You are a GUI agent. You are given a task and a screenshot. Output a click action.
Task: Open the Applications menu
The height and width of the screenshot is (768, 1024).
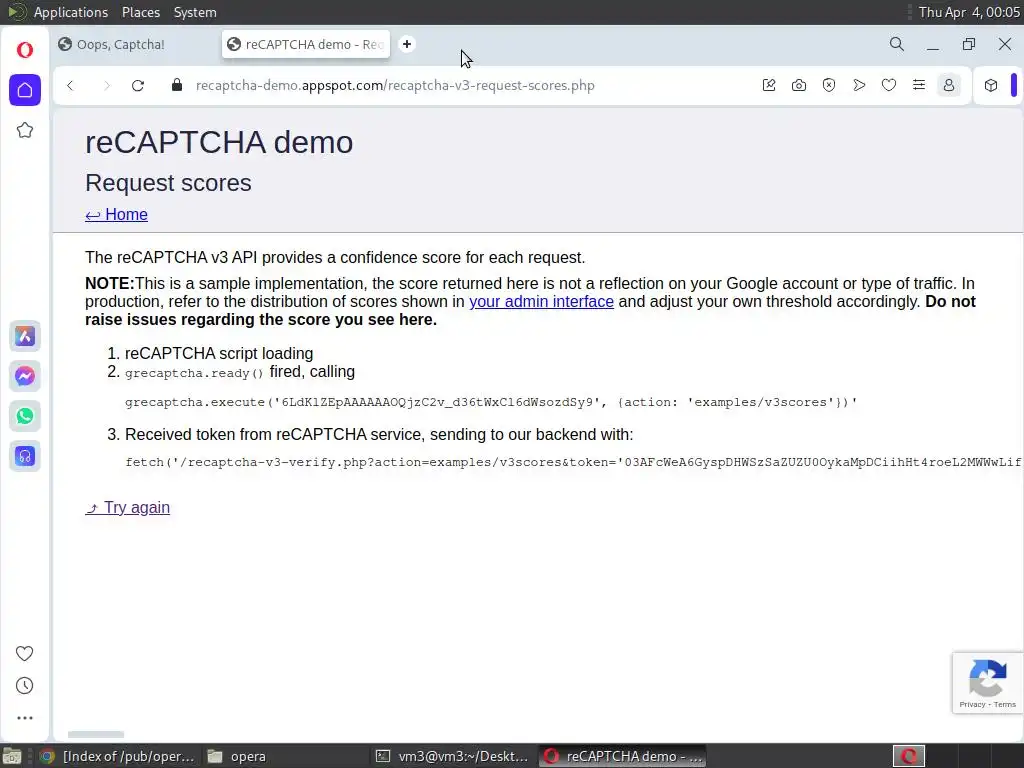(71, 12)
